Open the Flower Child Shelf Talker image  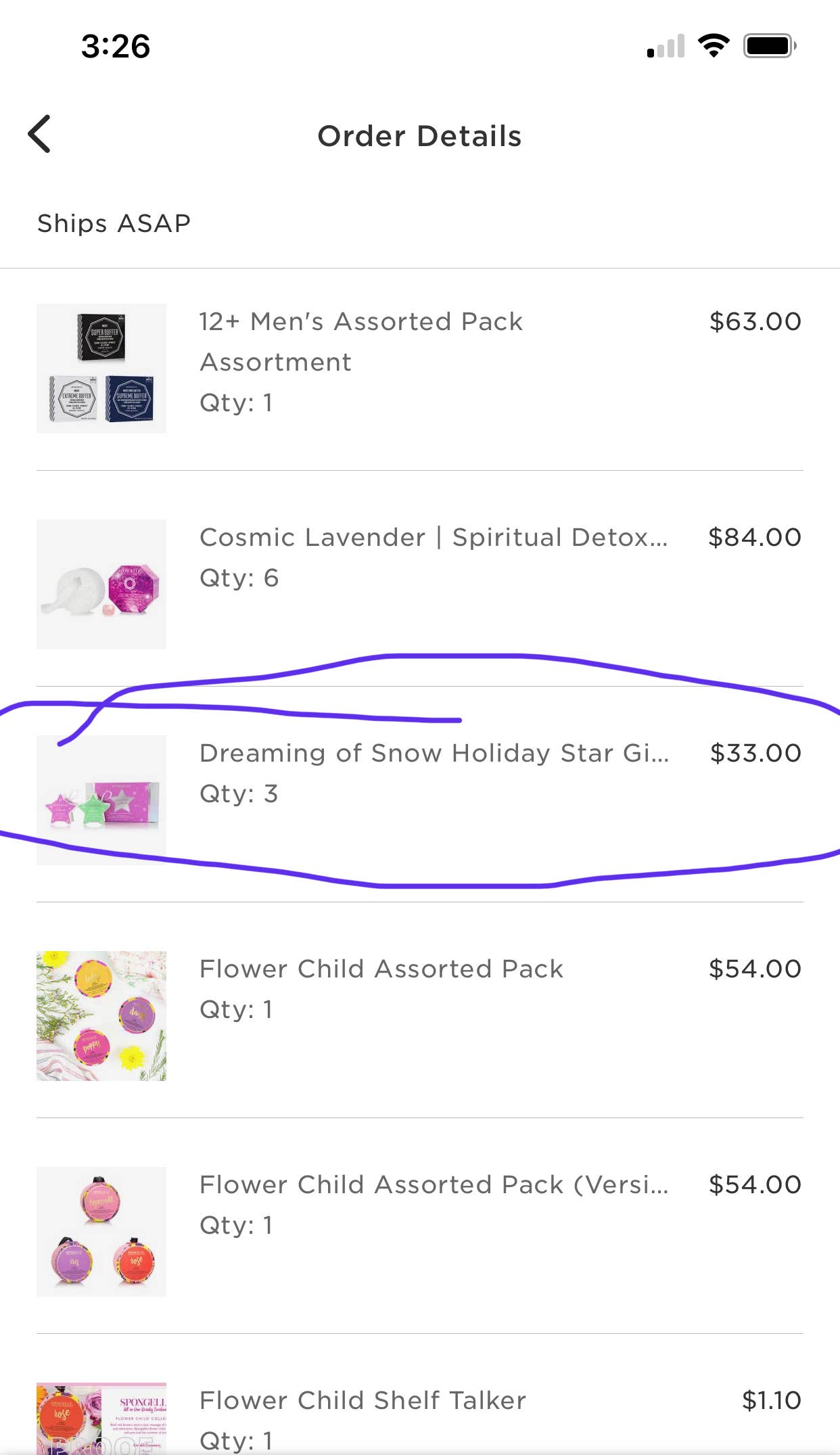pos(101,1418)
